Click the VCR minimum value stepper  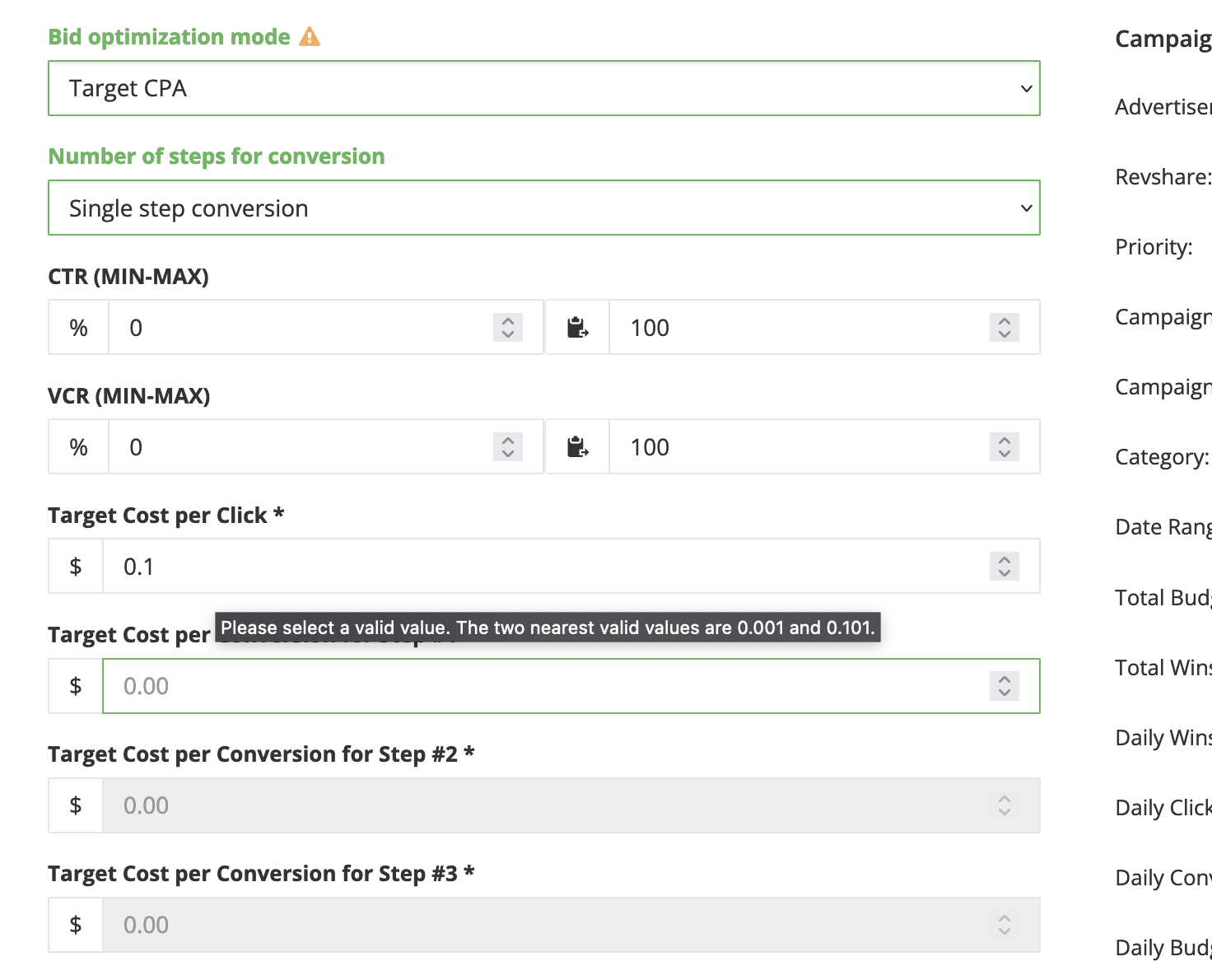508,447
